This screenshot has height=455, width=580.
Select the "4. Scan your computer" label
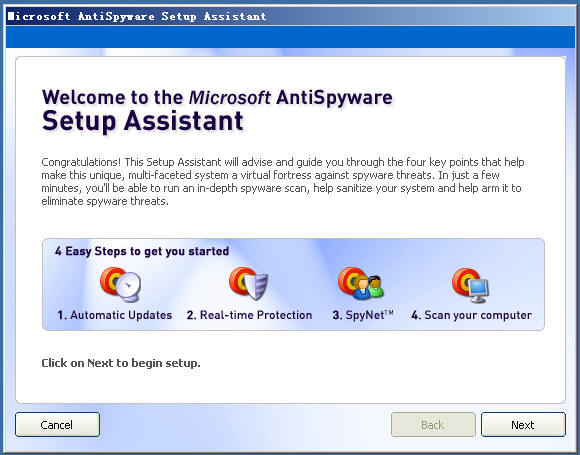(472, 315)
